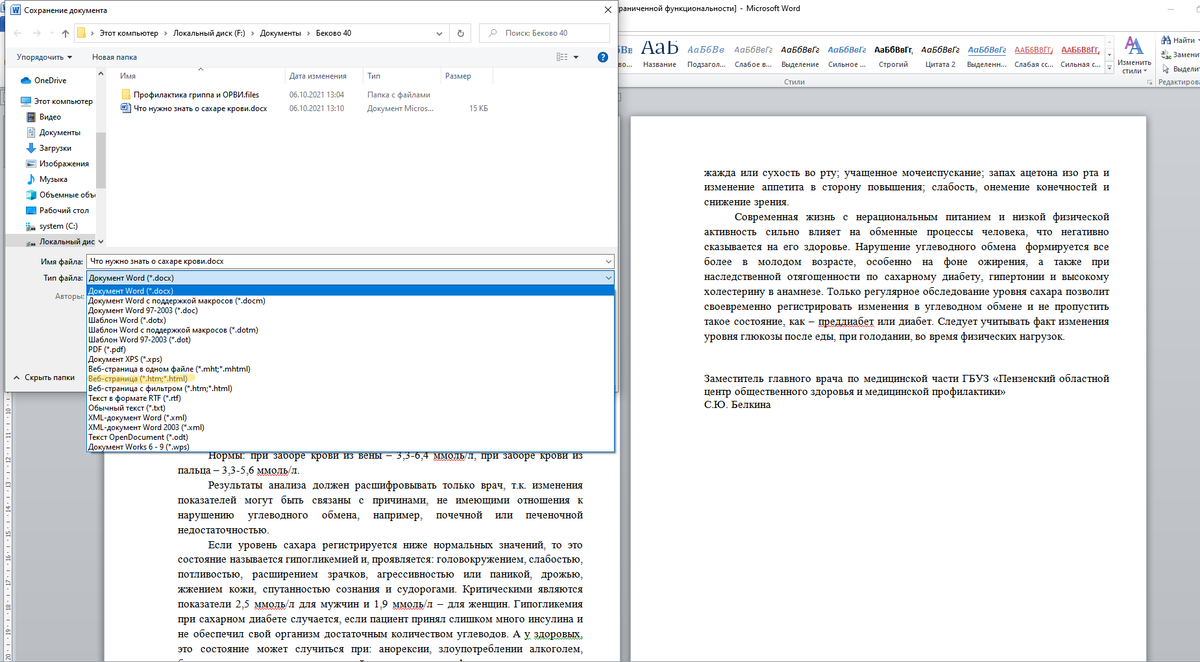Screen dimensions: 1200x662
Task: Open Изменить стили dropdown in Word
Action: click(x=1134, y=56)
